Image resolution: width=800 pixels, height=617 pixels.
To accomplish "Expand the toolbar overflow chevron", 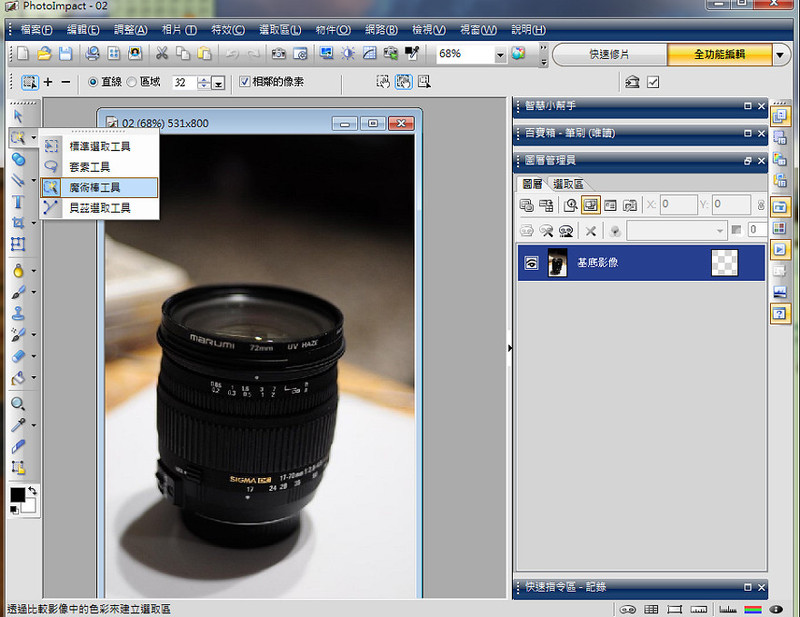I will (543, 47).
